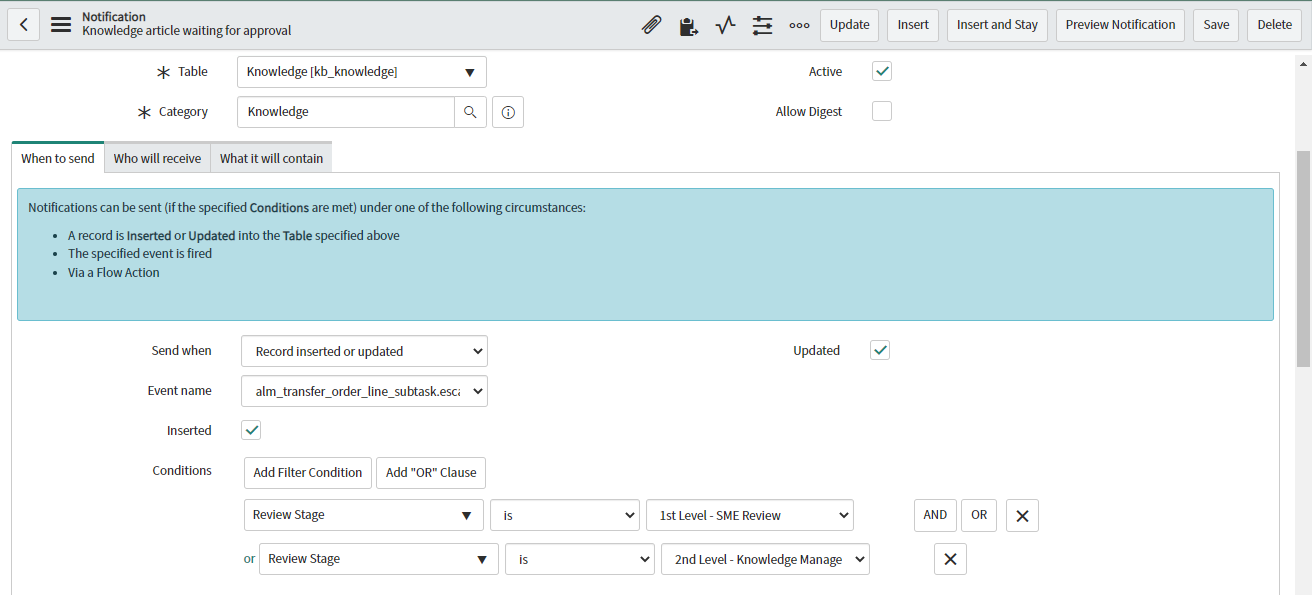Open first condition Review Stage field dropdown
This screenshot has width=1312, height=595.
coord(364,515)
